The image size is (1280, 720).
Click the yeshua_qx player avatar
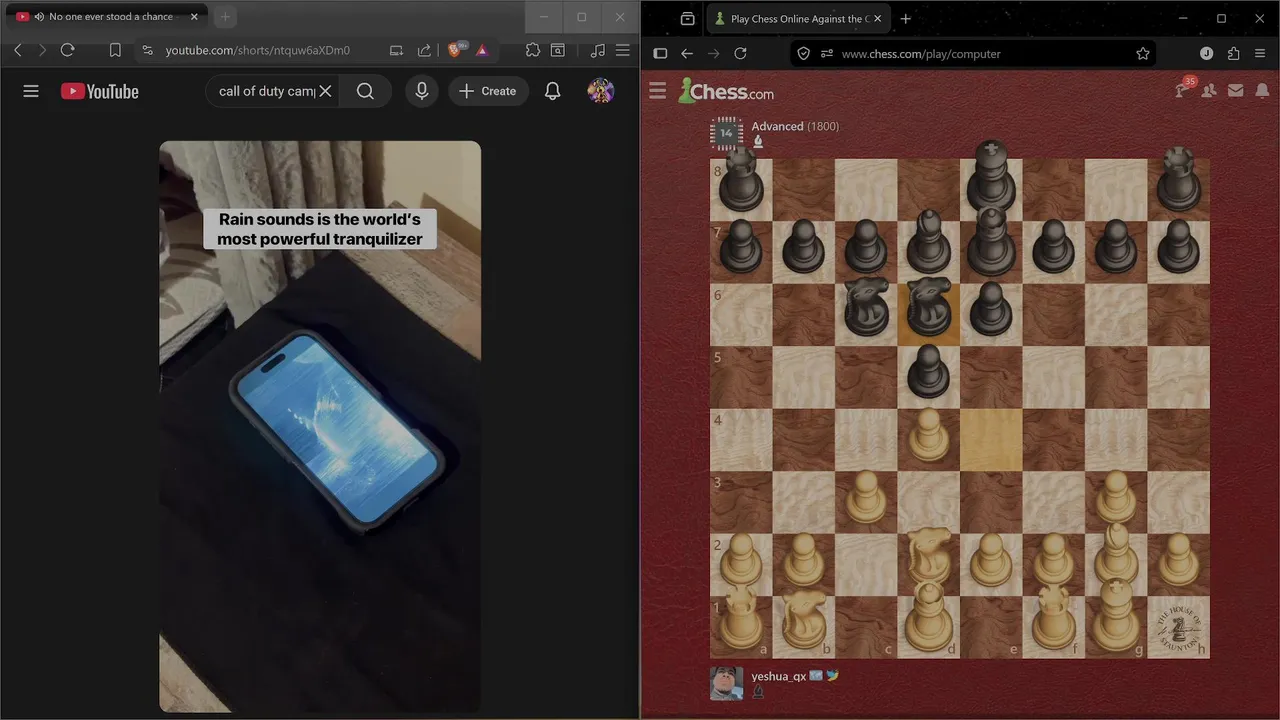click(727, 683)
